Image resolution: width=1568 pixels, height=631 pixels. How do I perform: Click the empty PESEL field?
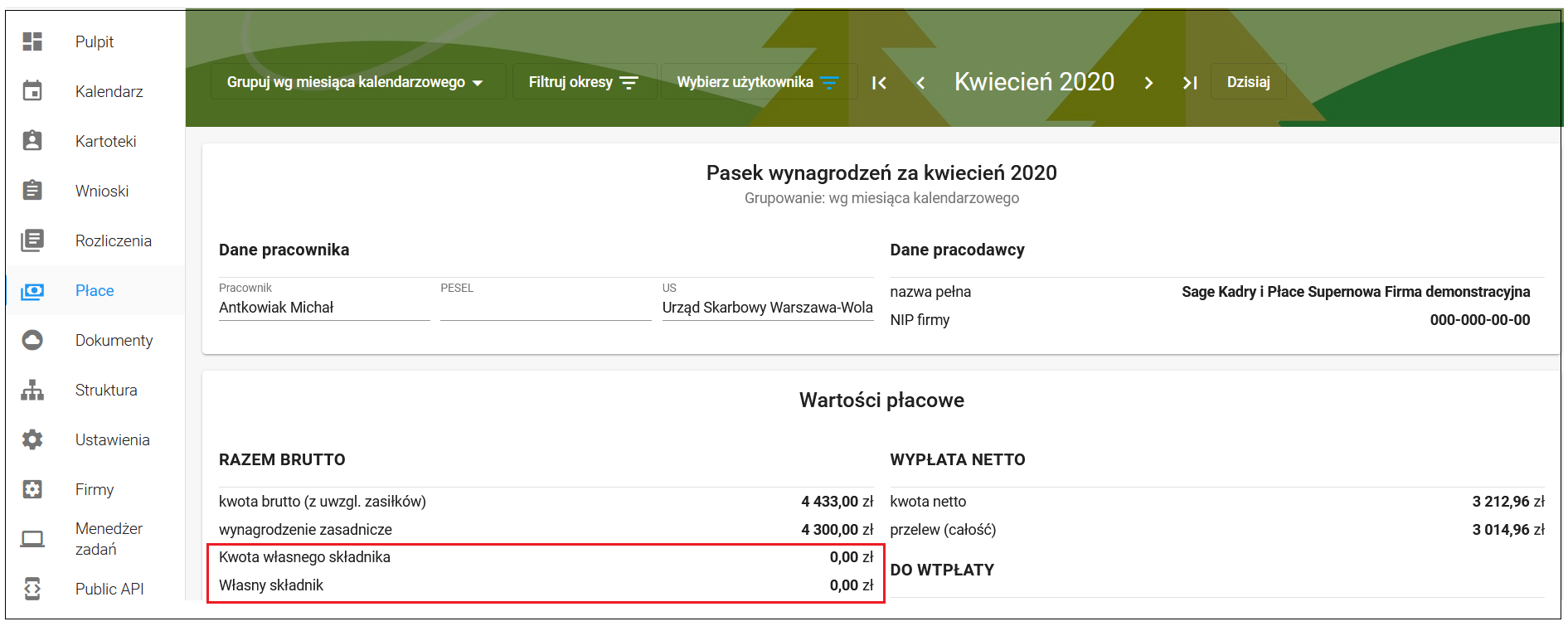point(546,308)
